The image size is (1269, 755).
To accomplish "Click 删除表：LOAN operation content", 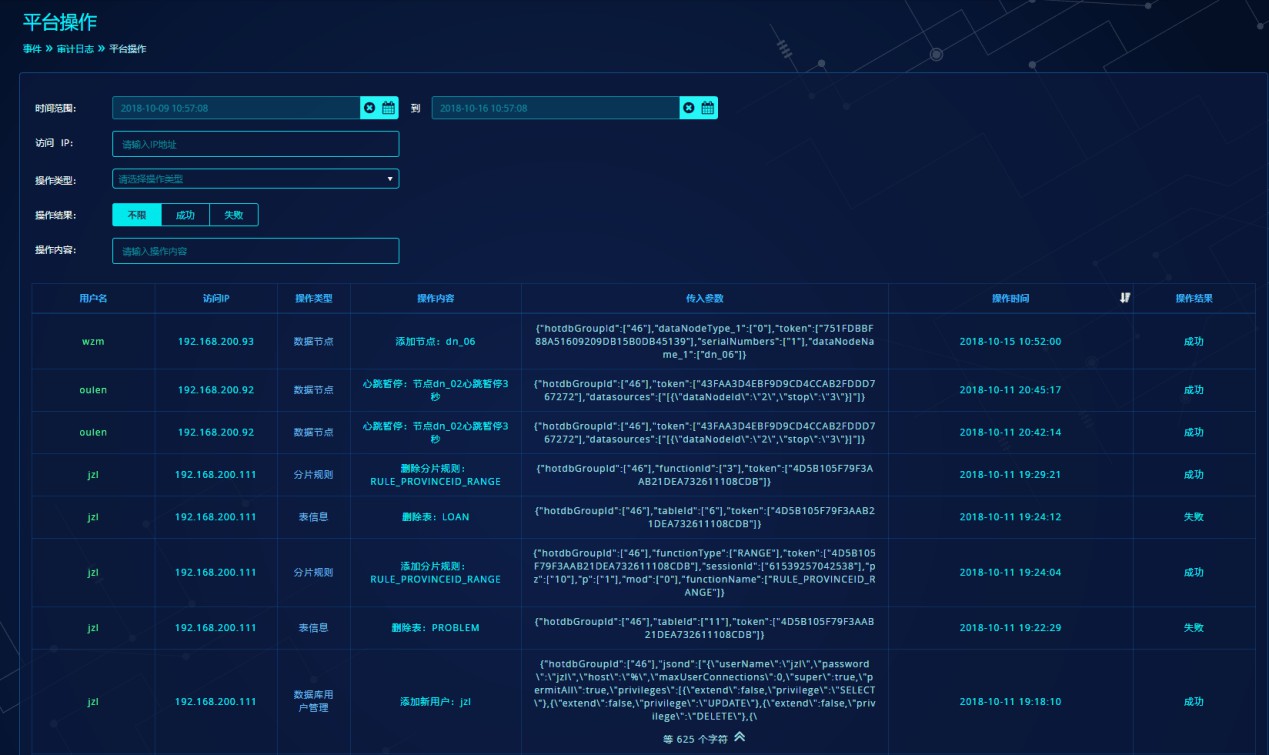I will (x=436, y=517).
